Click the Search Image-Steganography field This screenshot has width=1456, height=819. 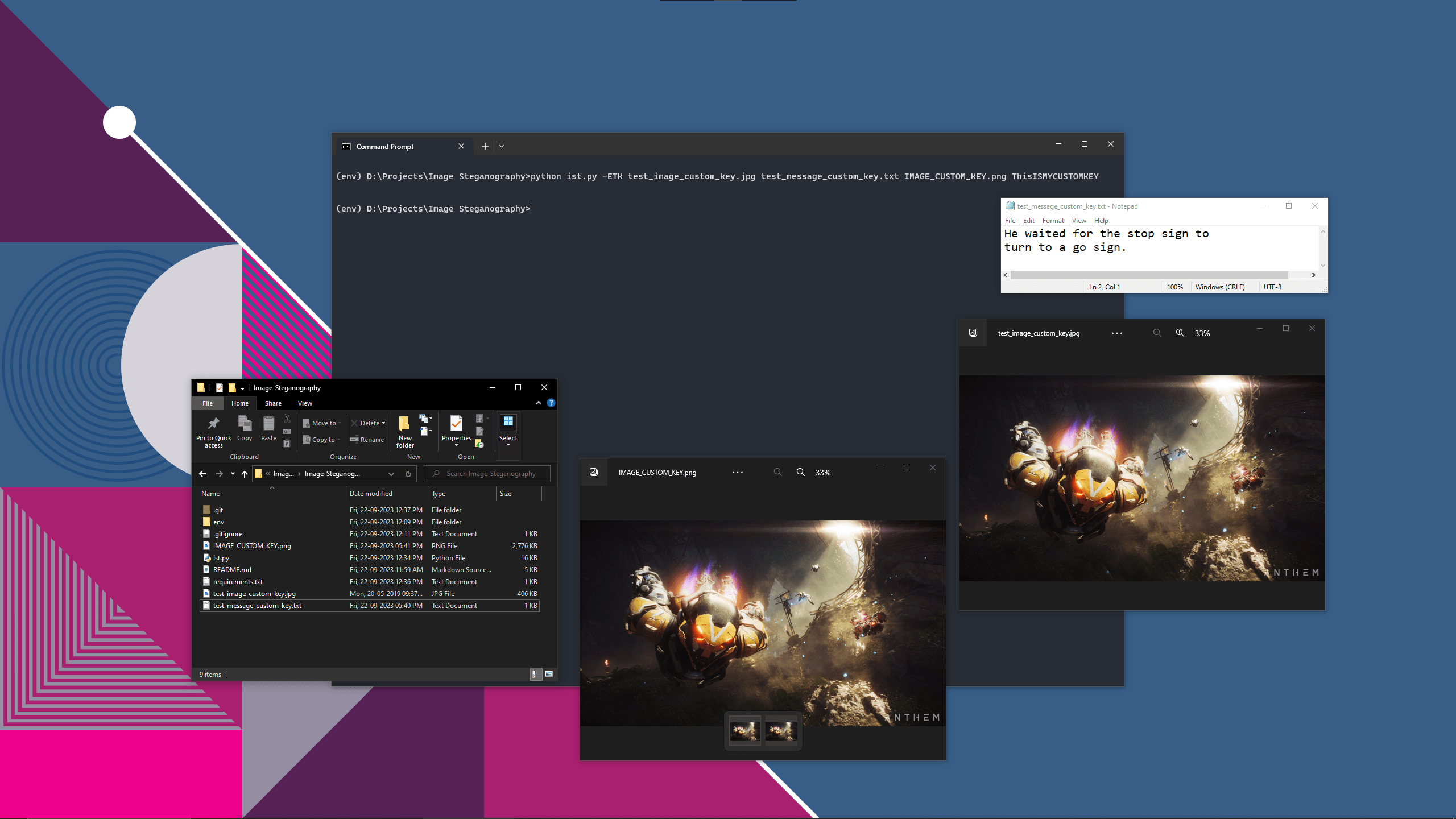(487, 474)
